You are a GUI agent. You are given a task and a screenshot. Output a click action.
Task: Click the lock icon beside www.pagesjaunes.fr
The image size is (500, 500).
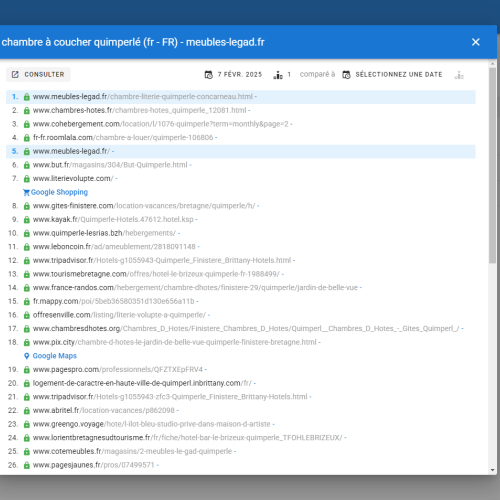27,465
